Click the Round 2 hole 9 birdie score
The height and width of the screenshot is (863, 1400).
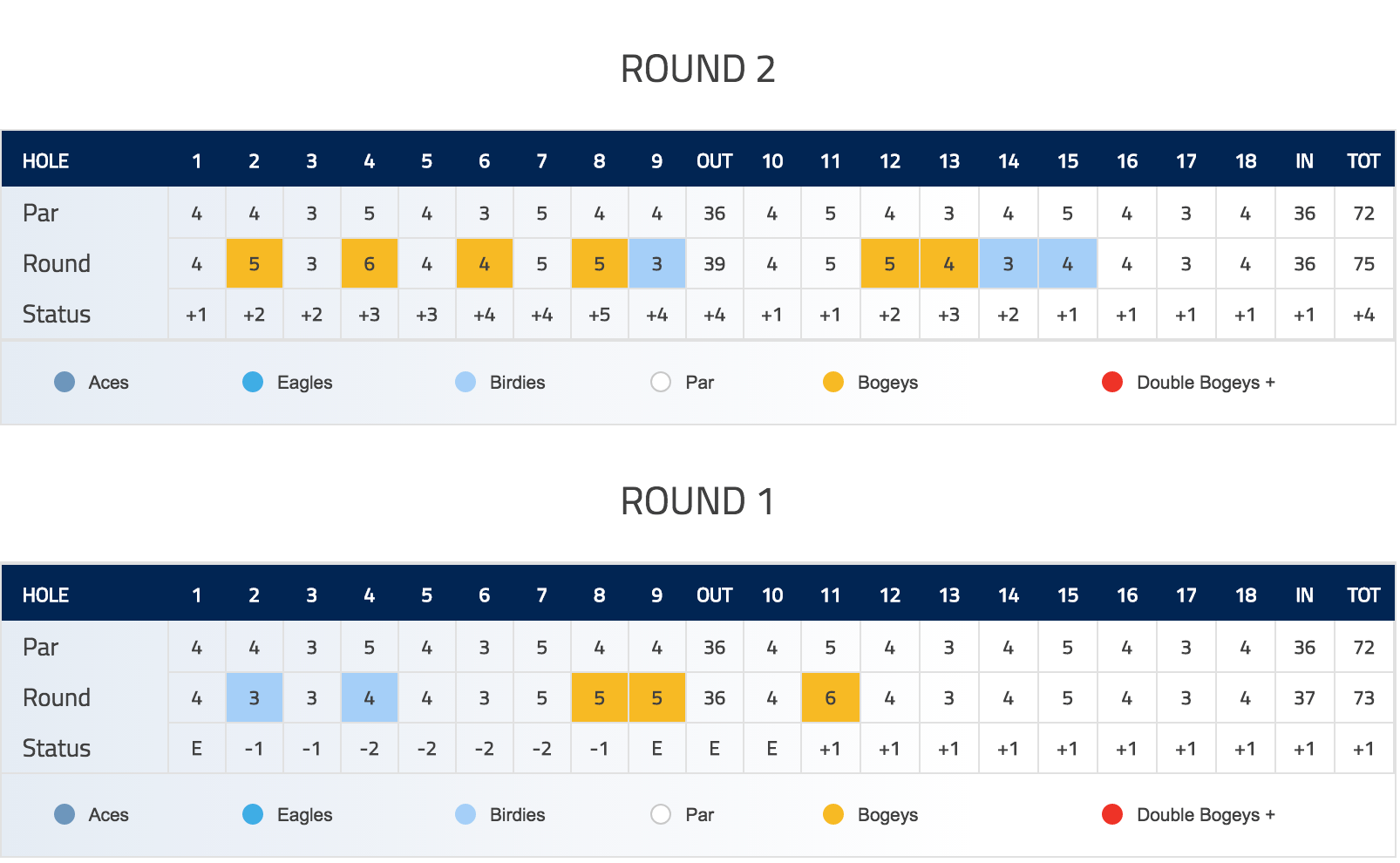tap(656, 263)
